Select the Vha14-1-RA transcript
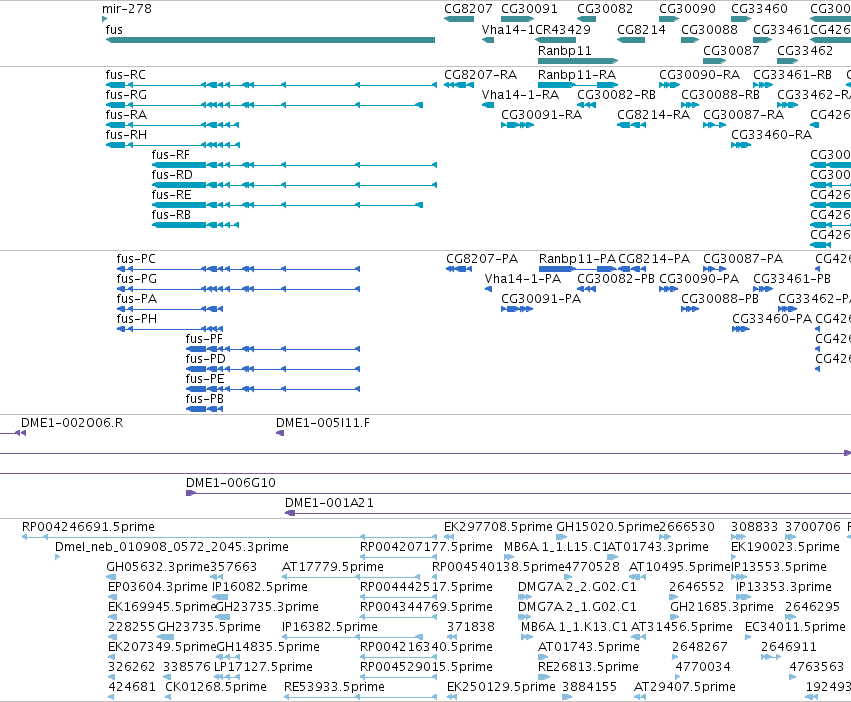This screenshot has height=702, width=851. (x=488, y=105)
